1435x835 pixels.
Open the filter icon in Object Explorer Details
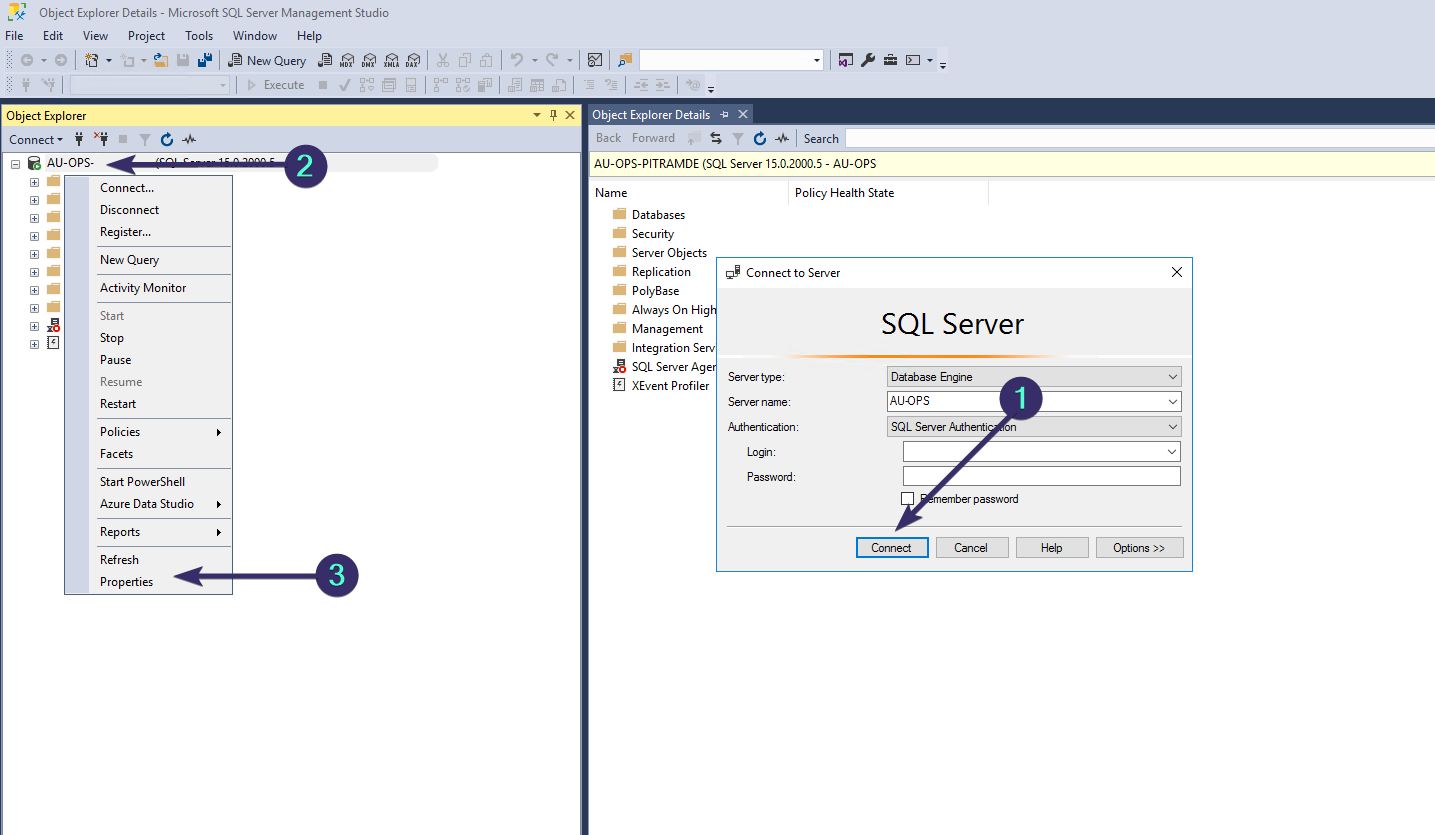tap(737, 138)
